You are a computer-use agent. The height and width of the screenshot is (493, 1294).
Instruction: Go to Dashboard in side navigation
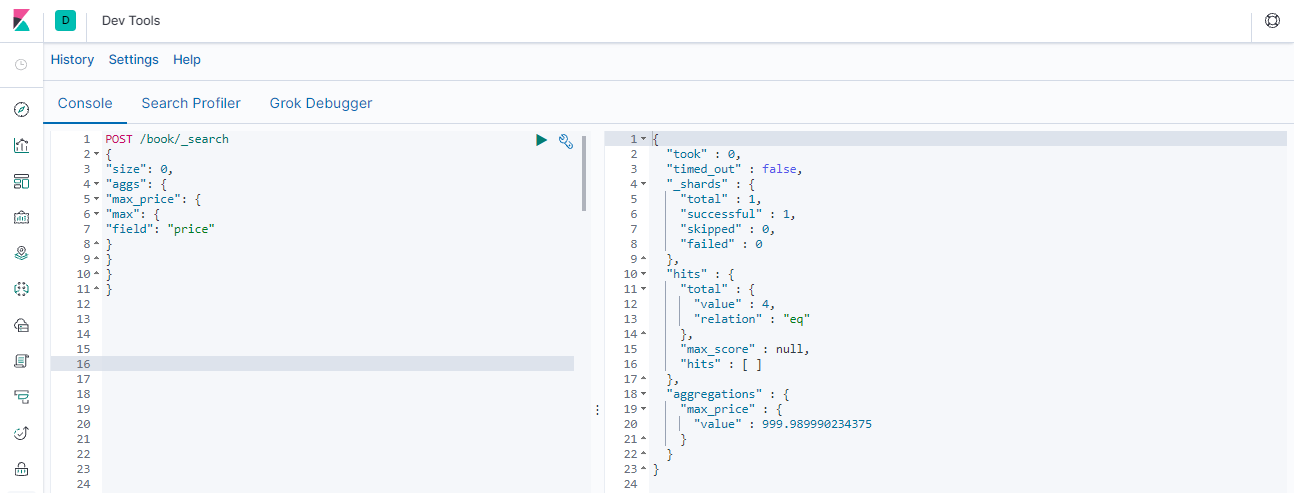pos(21,181)
